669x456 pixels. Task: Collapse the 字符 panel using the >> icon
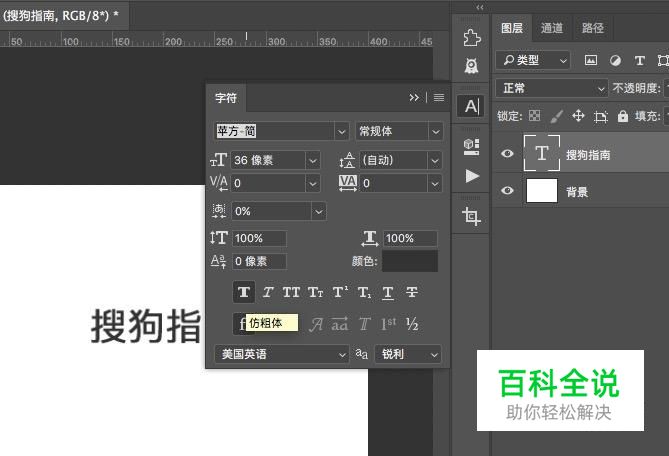click(413, 98)
